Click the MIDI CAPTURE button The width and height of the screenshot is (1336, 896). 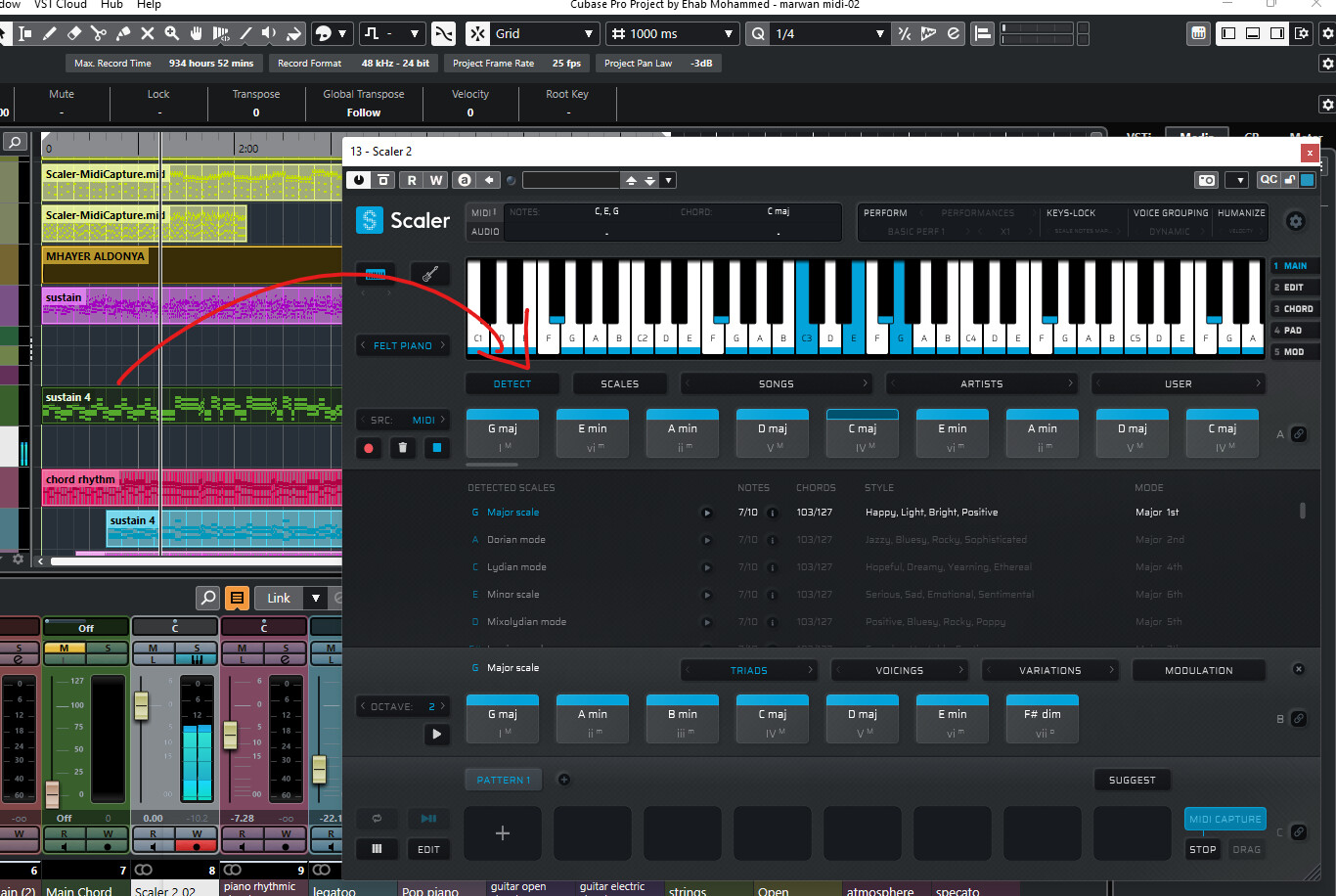click(x=1225, y=819)
